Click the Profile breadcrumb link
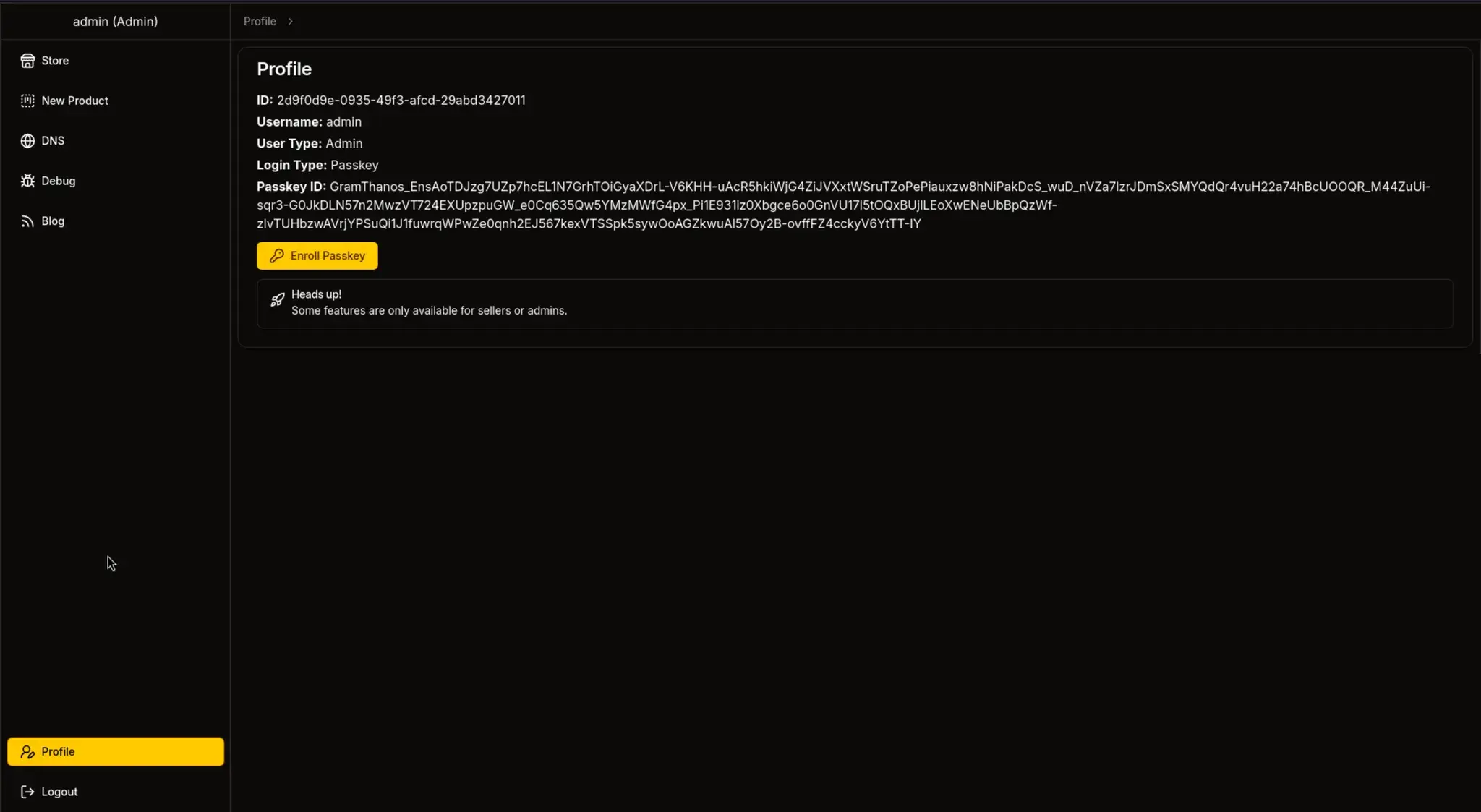Image resolution: width=1481 pixels, height=812 pixels. pos(260,22)
